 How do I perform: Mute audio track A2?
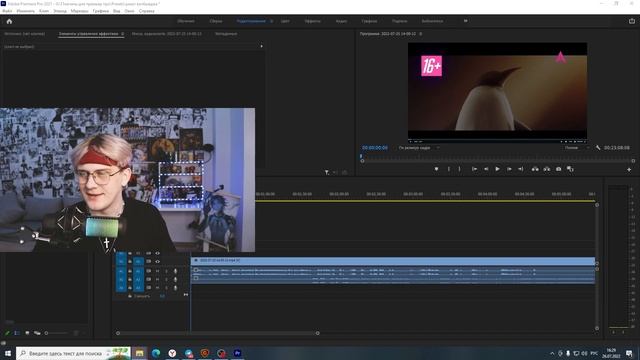click(x=157, y=280)
